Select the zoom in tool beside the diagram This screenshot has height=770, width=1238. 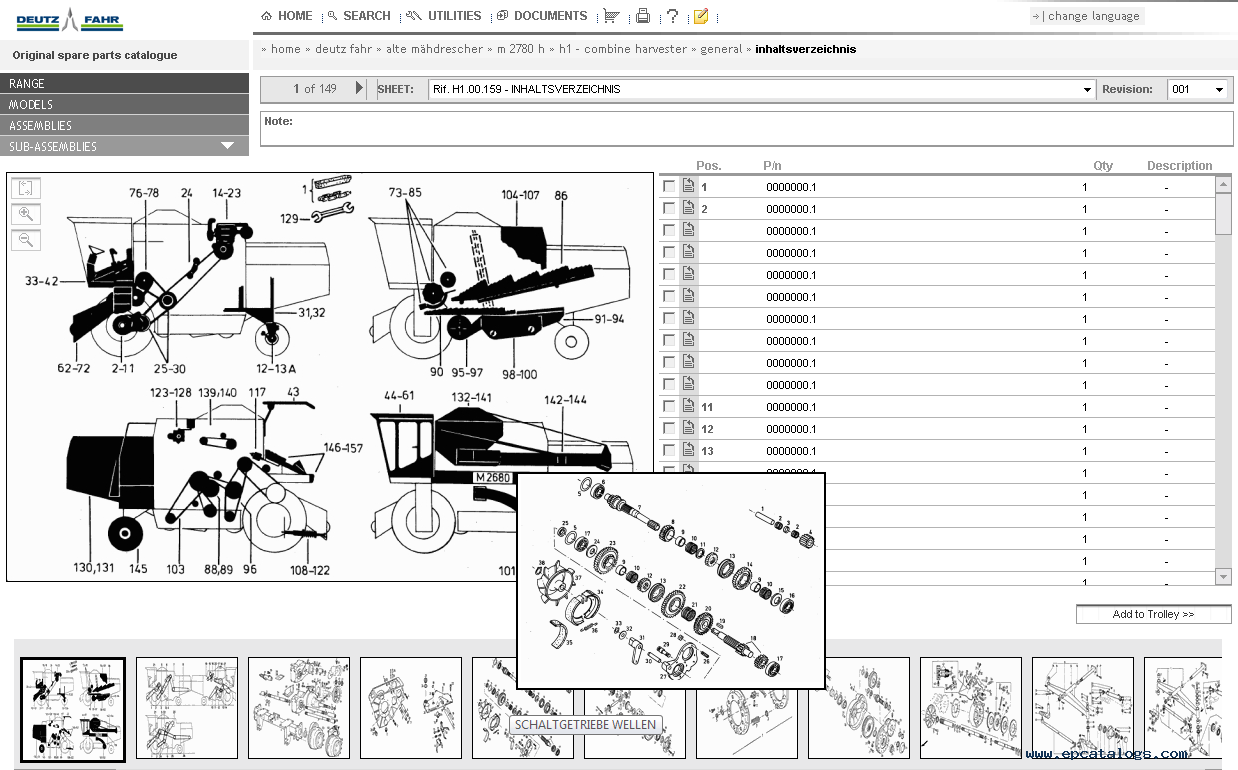pos(26,213)
